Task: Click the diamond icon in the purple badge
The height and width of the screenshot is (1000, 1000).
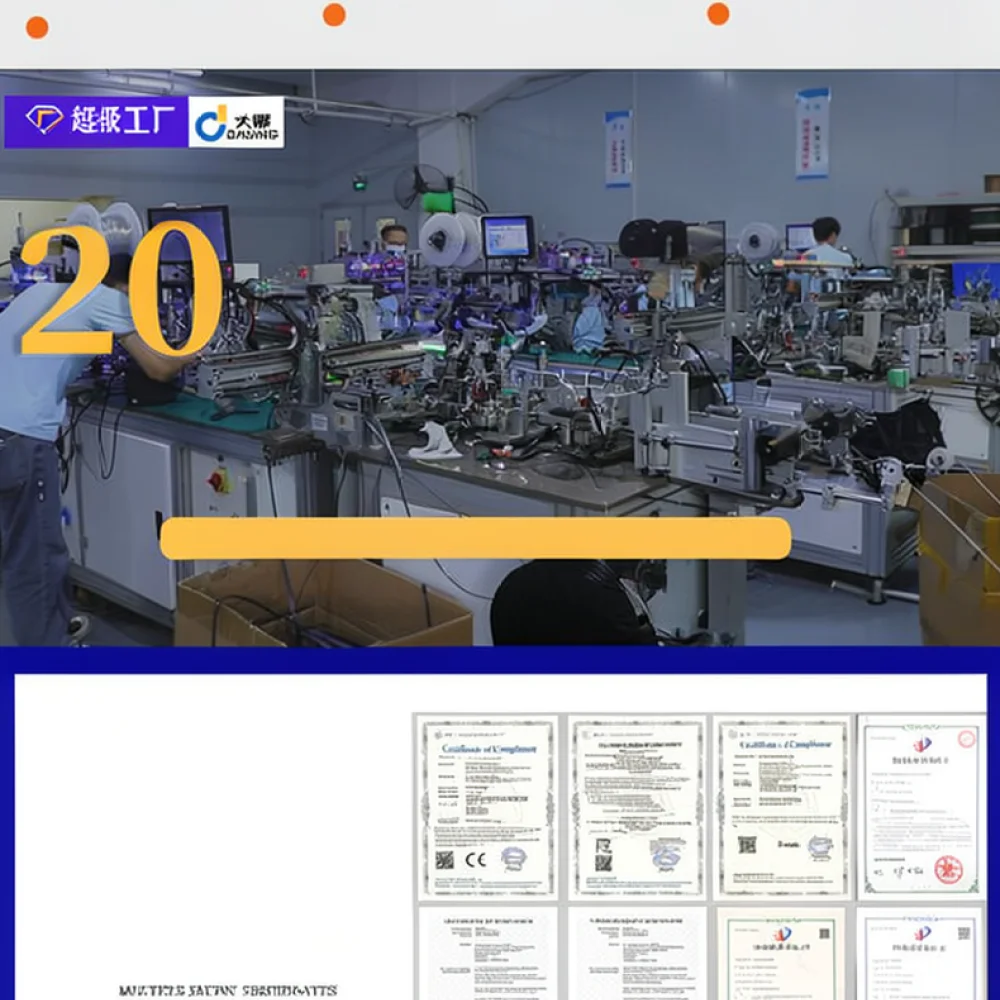Action: (44, 119)
